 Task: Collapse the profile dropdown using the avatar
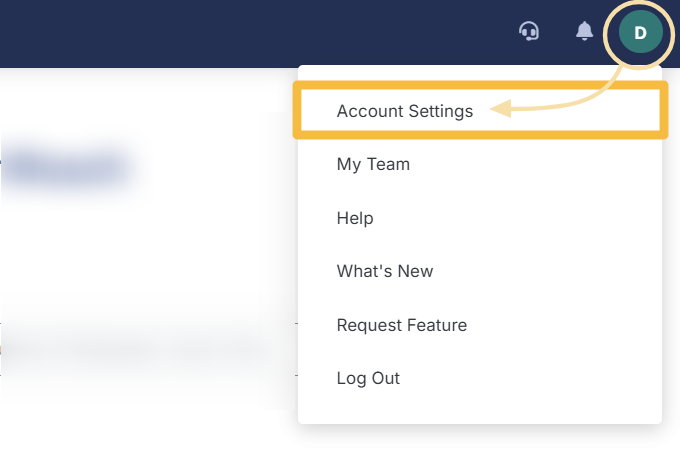coord(640,33)
